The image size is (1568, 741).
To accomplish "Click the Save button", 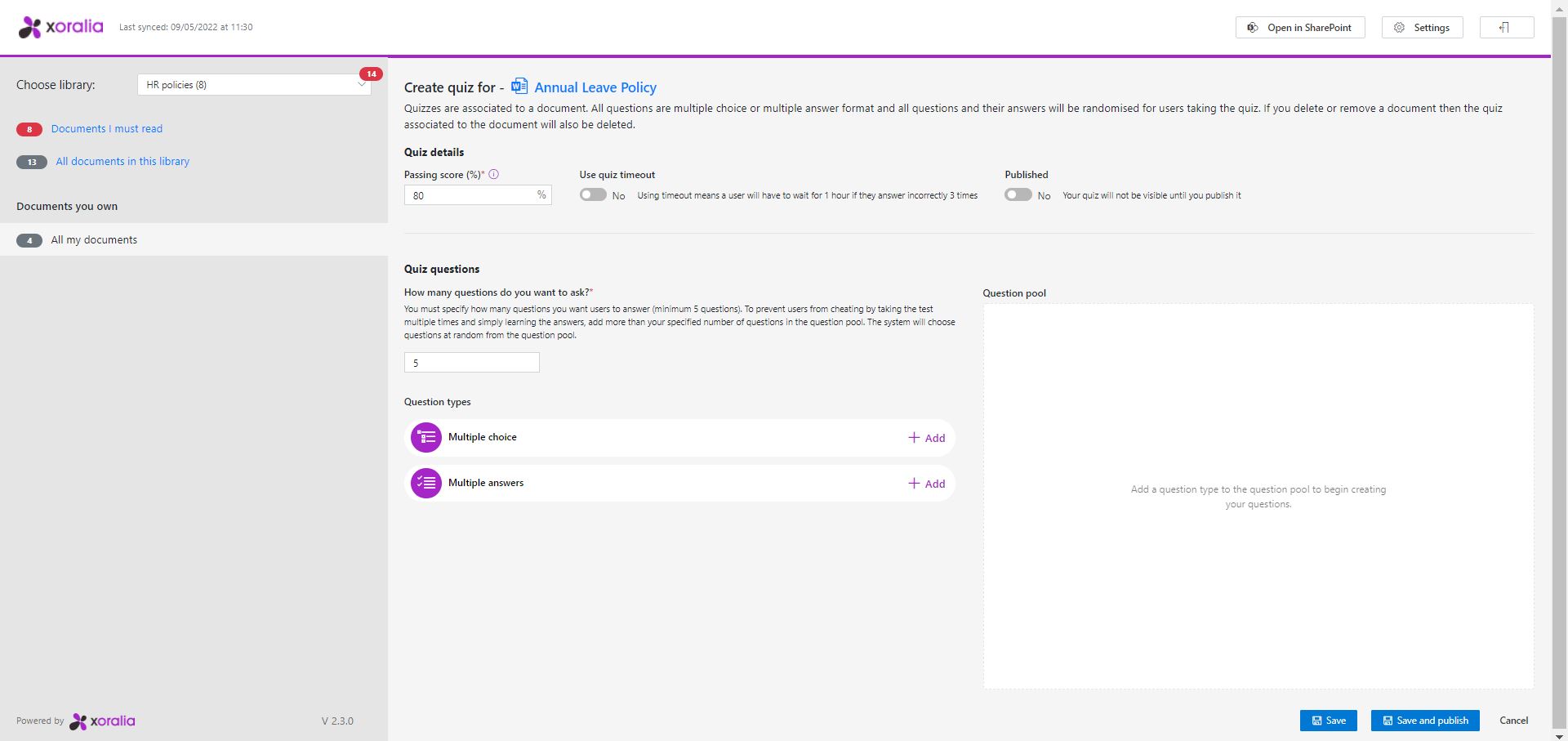I will point(1329,721).
